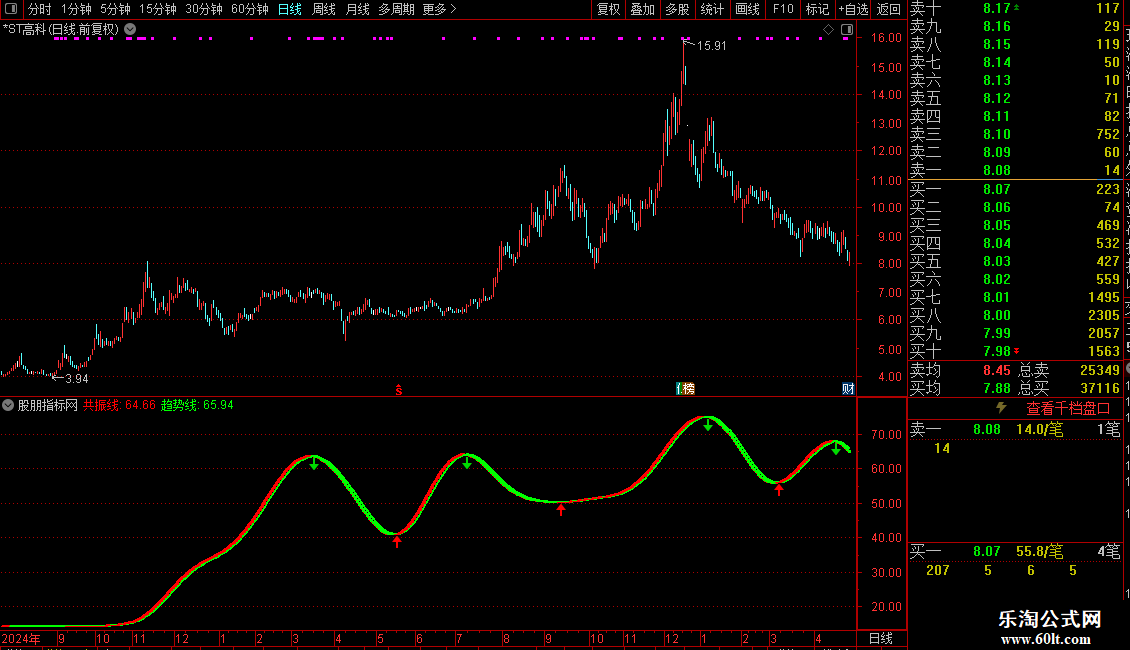Click the 卖十 8.17 order row

click(x=1015, y=8)
